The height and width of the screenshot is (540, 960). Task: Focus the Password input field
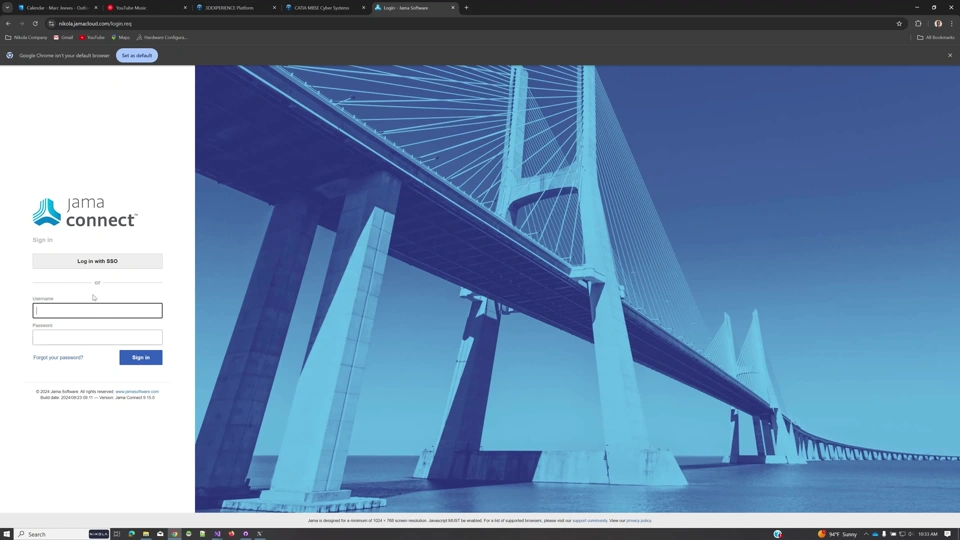97,337
